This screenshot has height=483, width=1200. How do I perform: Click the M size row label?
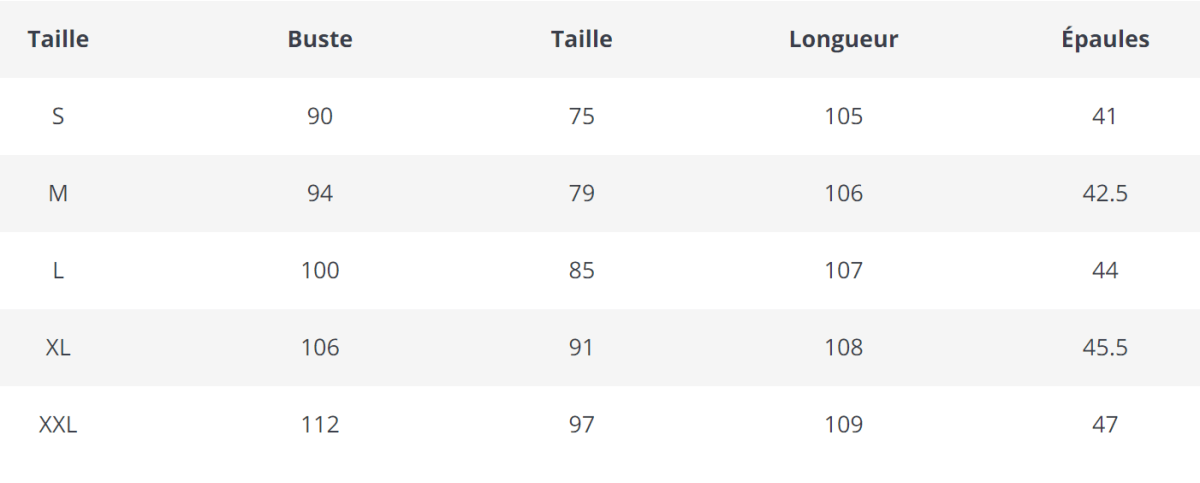(58, 194)
